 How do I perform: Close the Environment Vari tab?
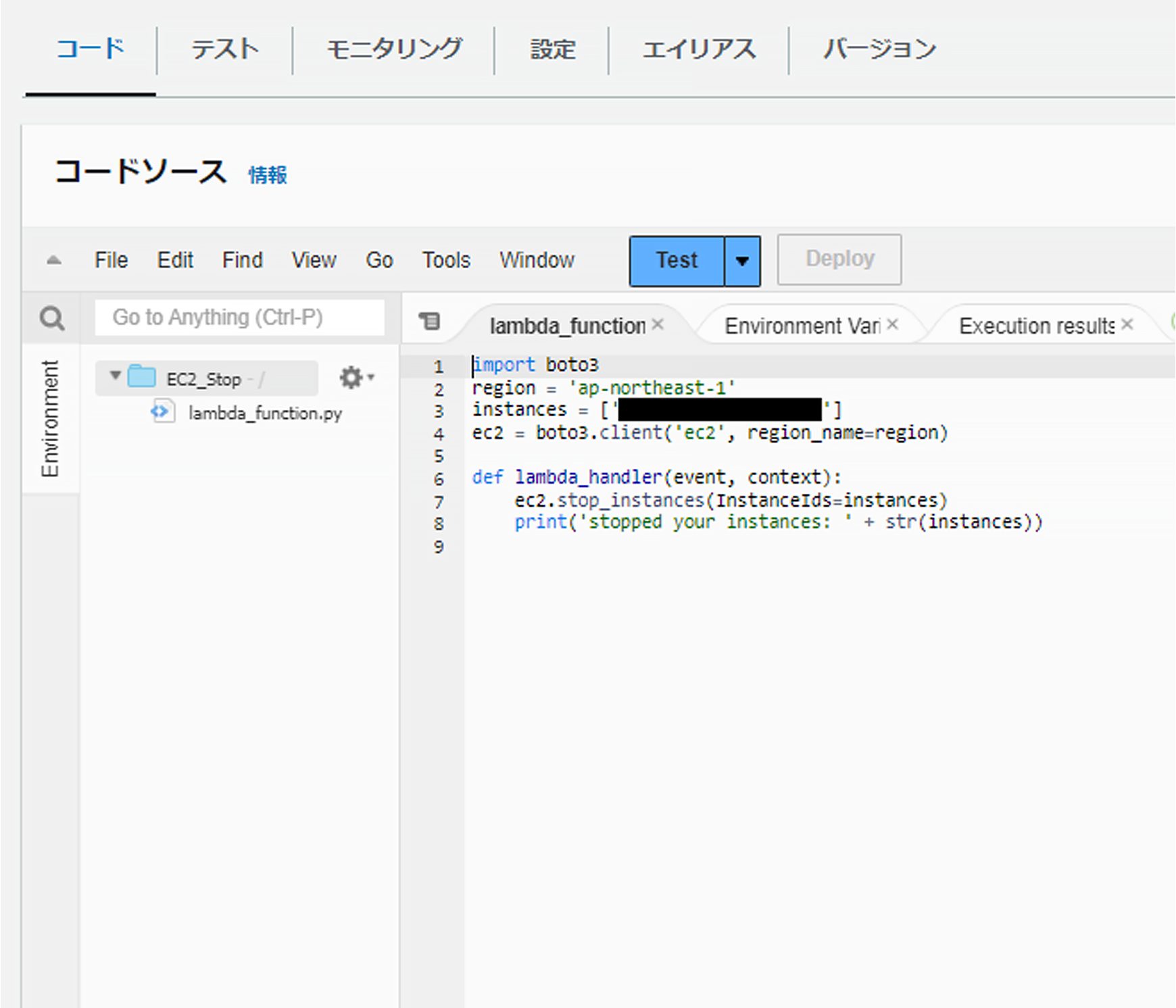pyautogui.click(x=892, y=324)
